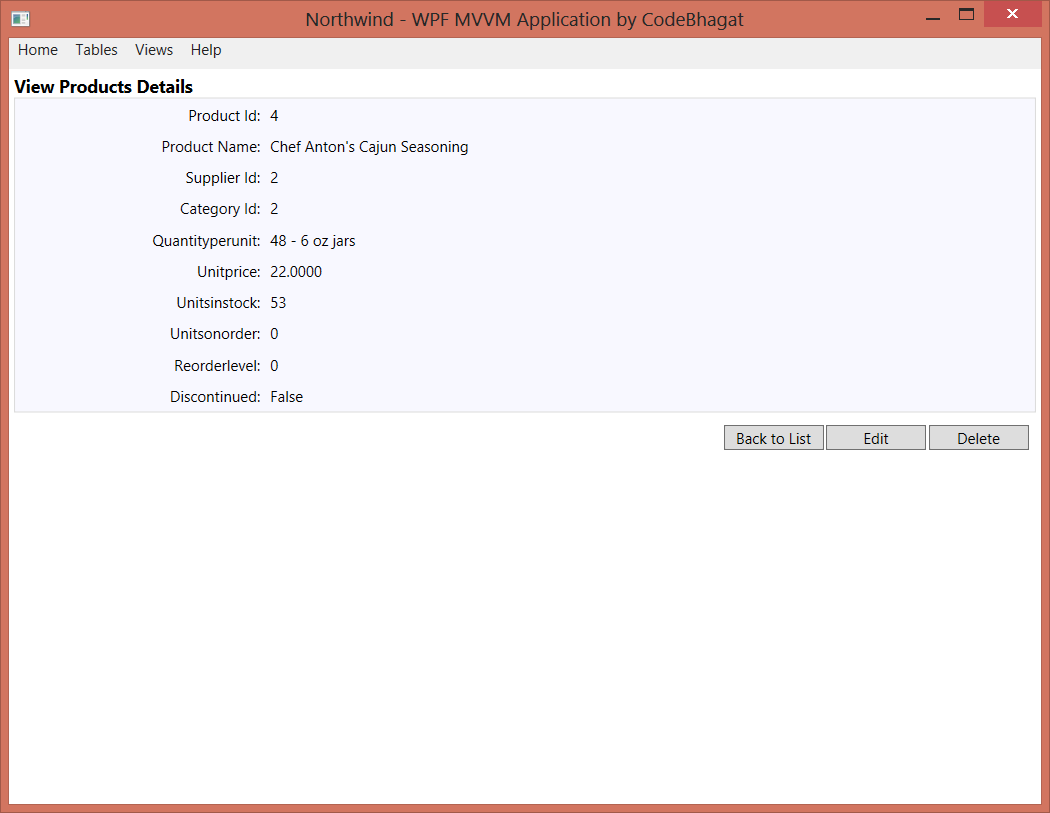The width and height of the screenshot is (1050, 813).
Task: Click the units in stock value 53
Action: [x=278, y=303]
